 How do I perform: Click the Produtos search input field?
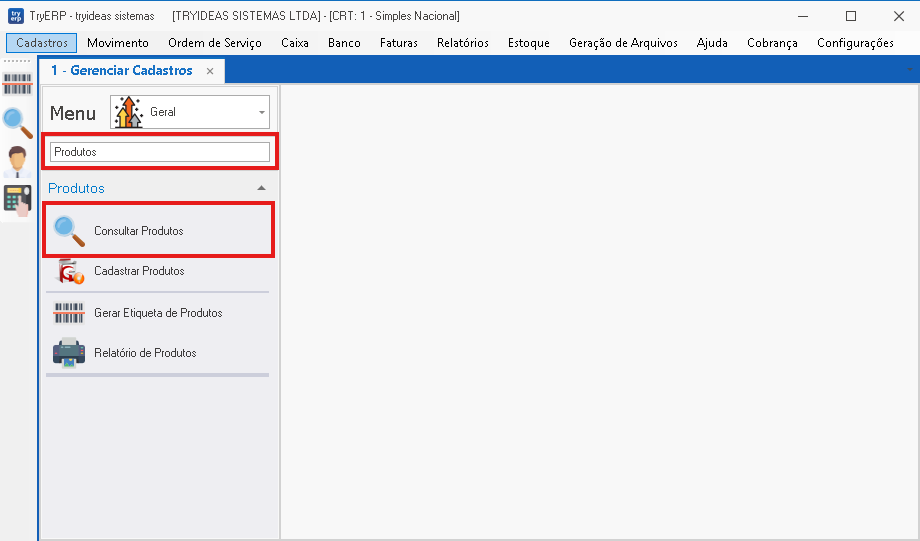pyautogui.click(x=160, y=152)
